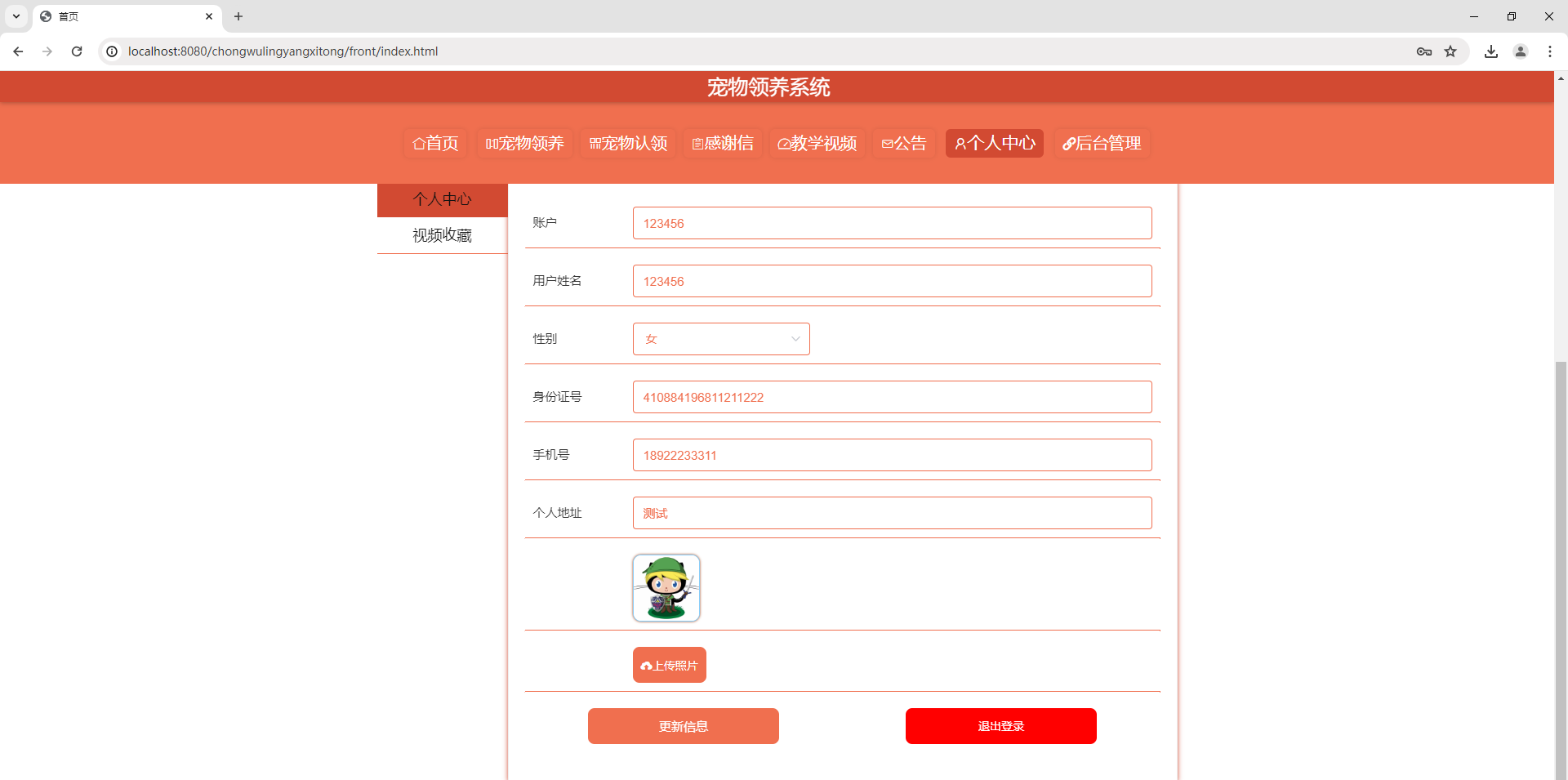Expand the 性别 dropdown
Viewport: 1568px width, 780px height.
click(721, 339)
